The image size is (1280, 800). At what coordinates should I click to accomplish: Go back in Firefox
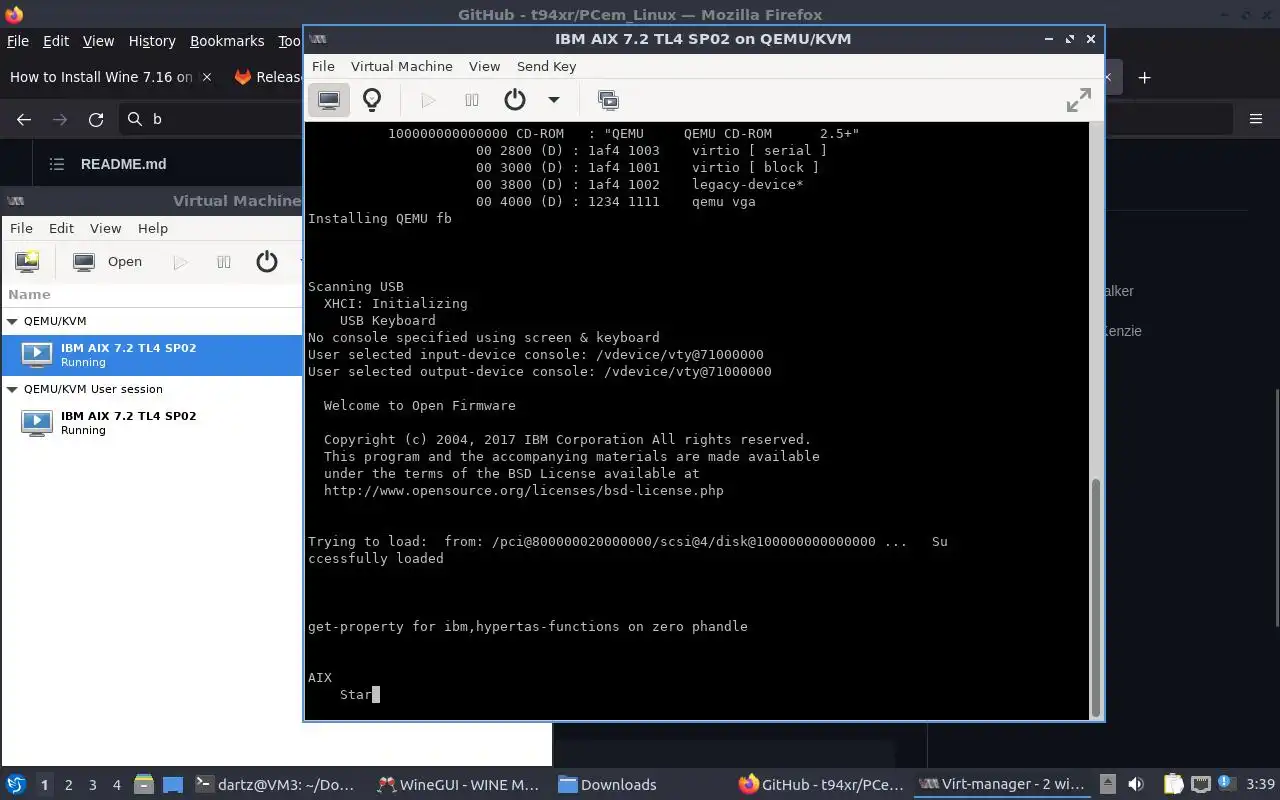24,119
